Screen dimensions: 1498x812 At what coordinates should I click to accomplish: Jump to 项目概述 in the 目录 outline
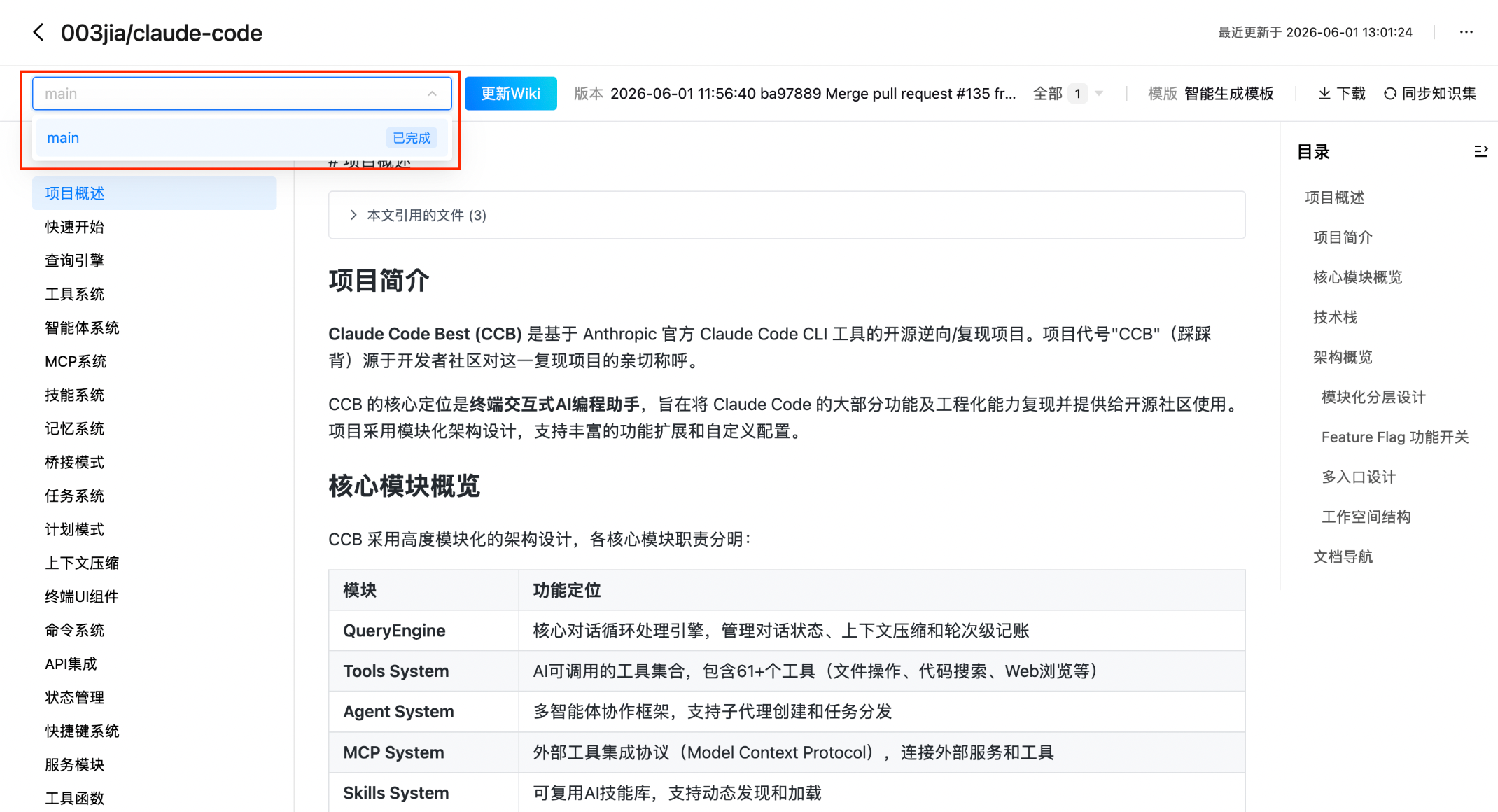(1334, 197)
